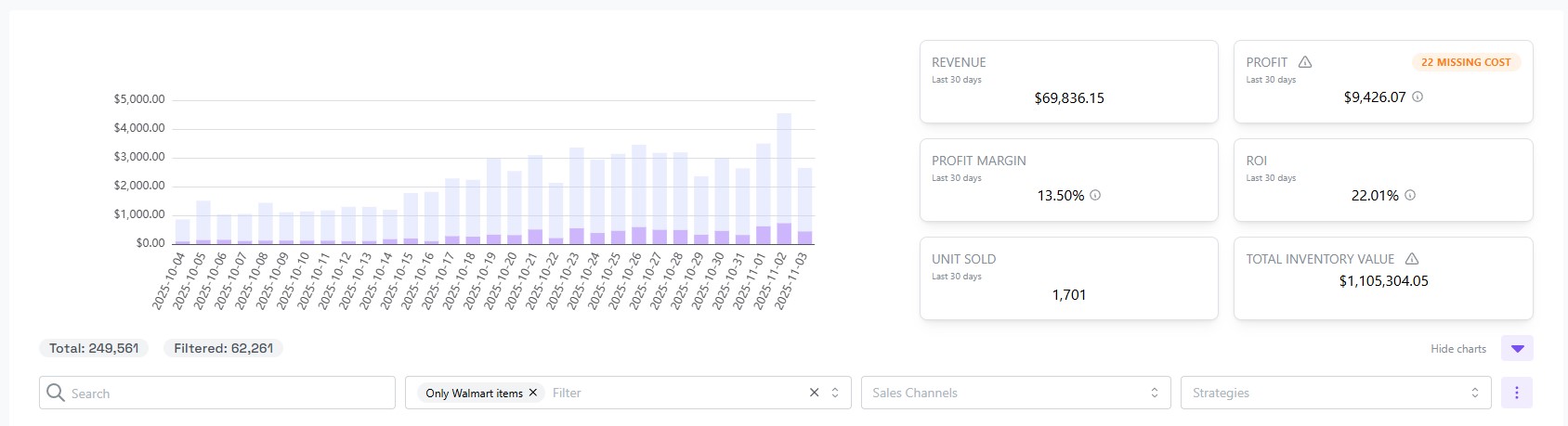Click the Hide charts label
The width and height of the screenshot is (1568, 426).
1458,349
